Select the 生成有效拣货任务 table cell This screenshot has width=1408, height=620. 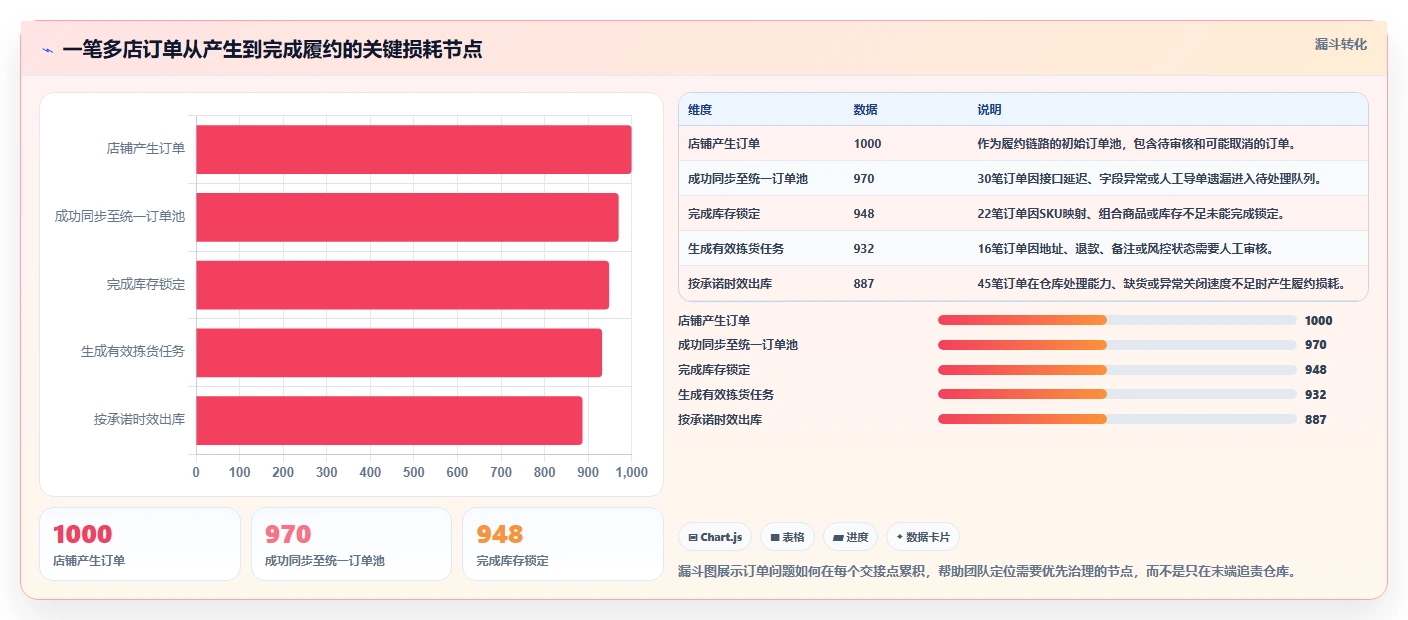pyautogui.click(x=736, y=249)
